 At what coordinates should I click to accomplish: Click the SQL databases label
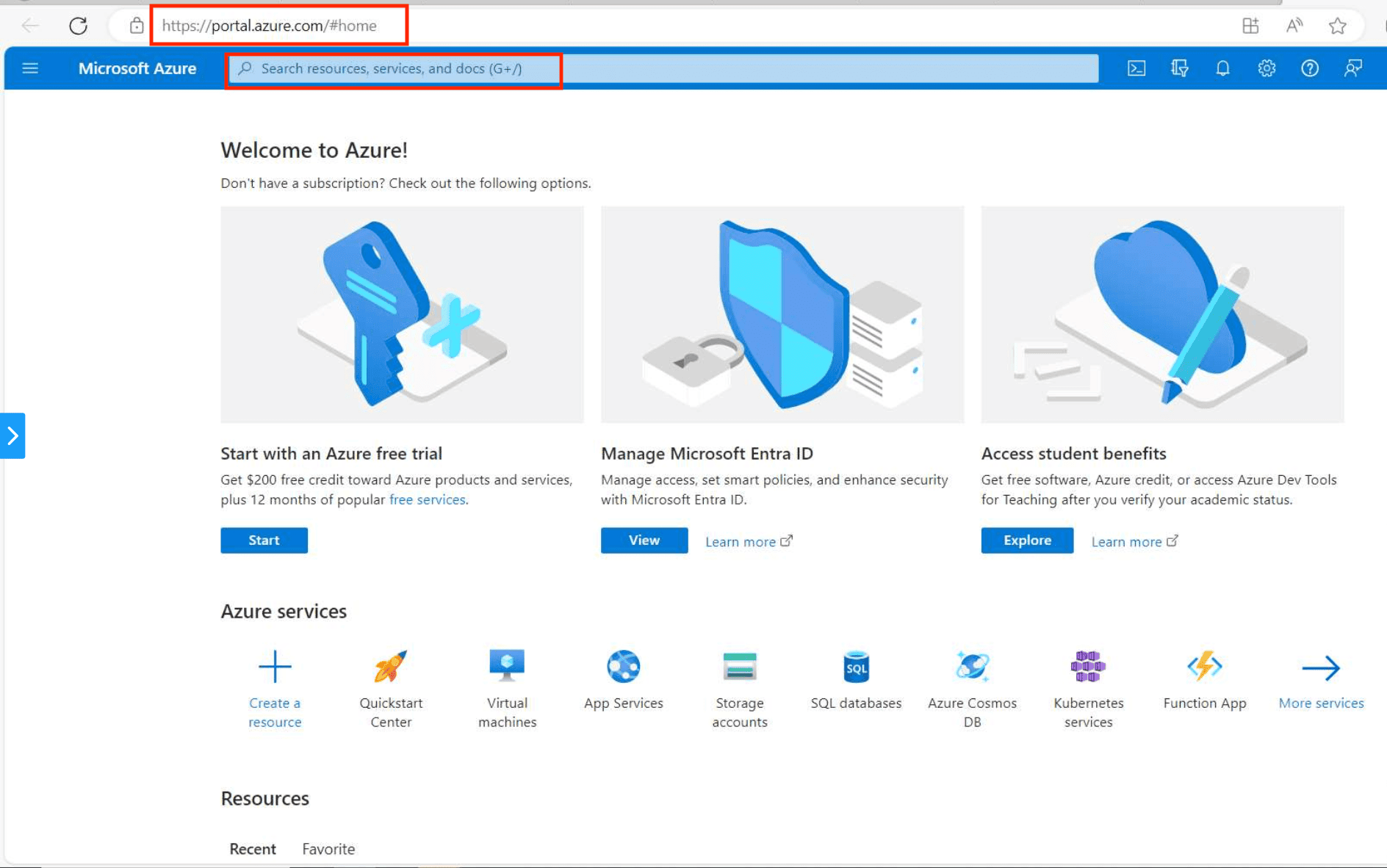click(x=856, y=703)
